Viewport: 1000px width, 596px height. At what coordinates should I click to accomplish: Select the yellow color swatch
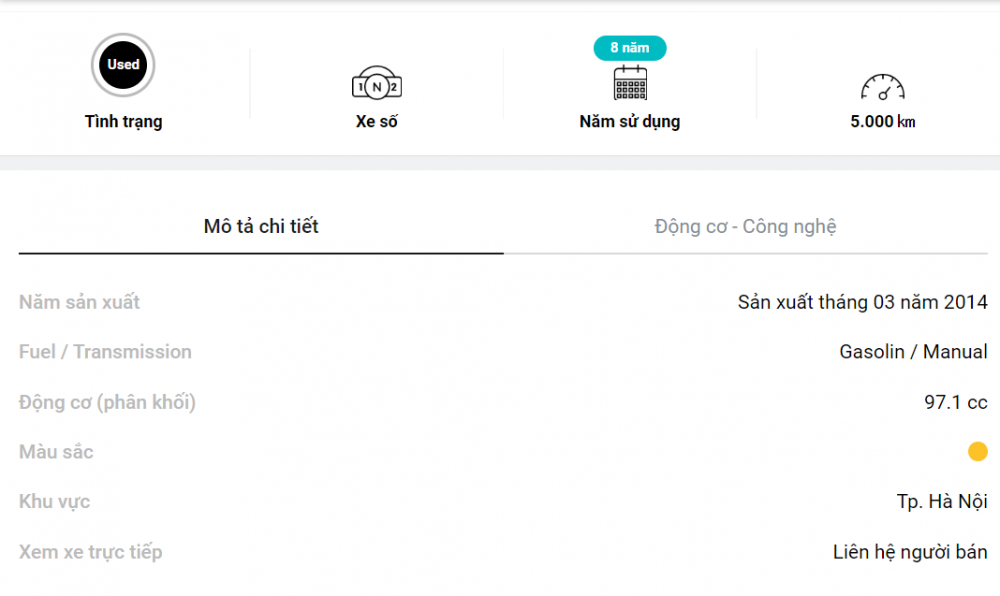[x=978, y=451]
